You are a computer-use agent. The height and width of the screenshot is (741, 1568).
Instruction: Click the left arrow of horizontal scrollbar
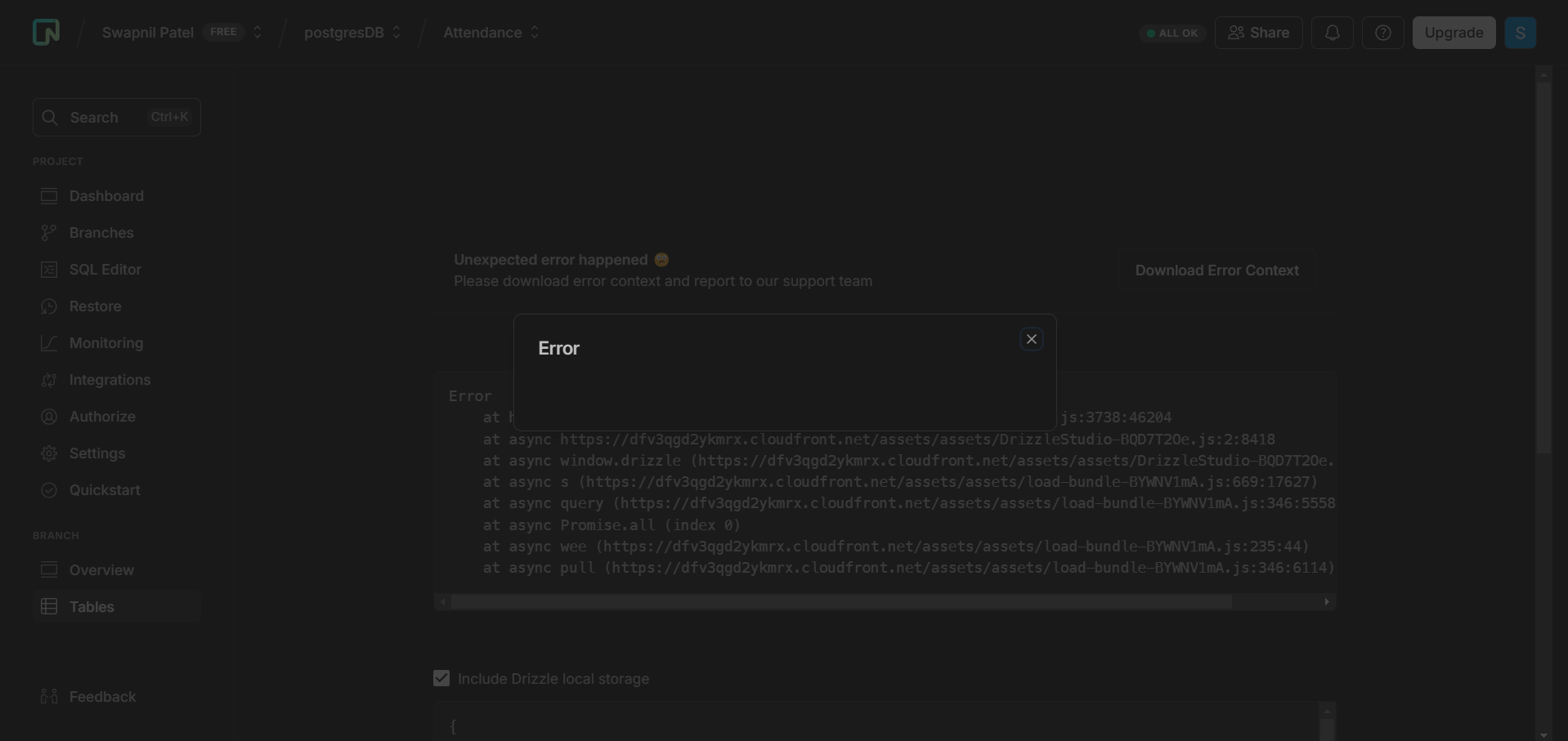click(x=443, y=601)
